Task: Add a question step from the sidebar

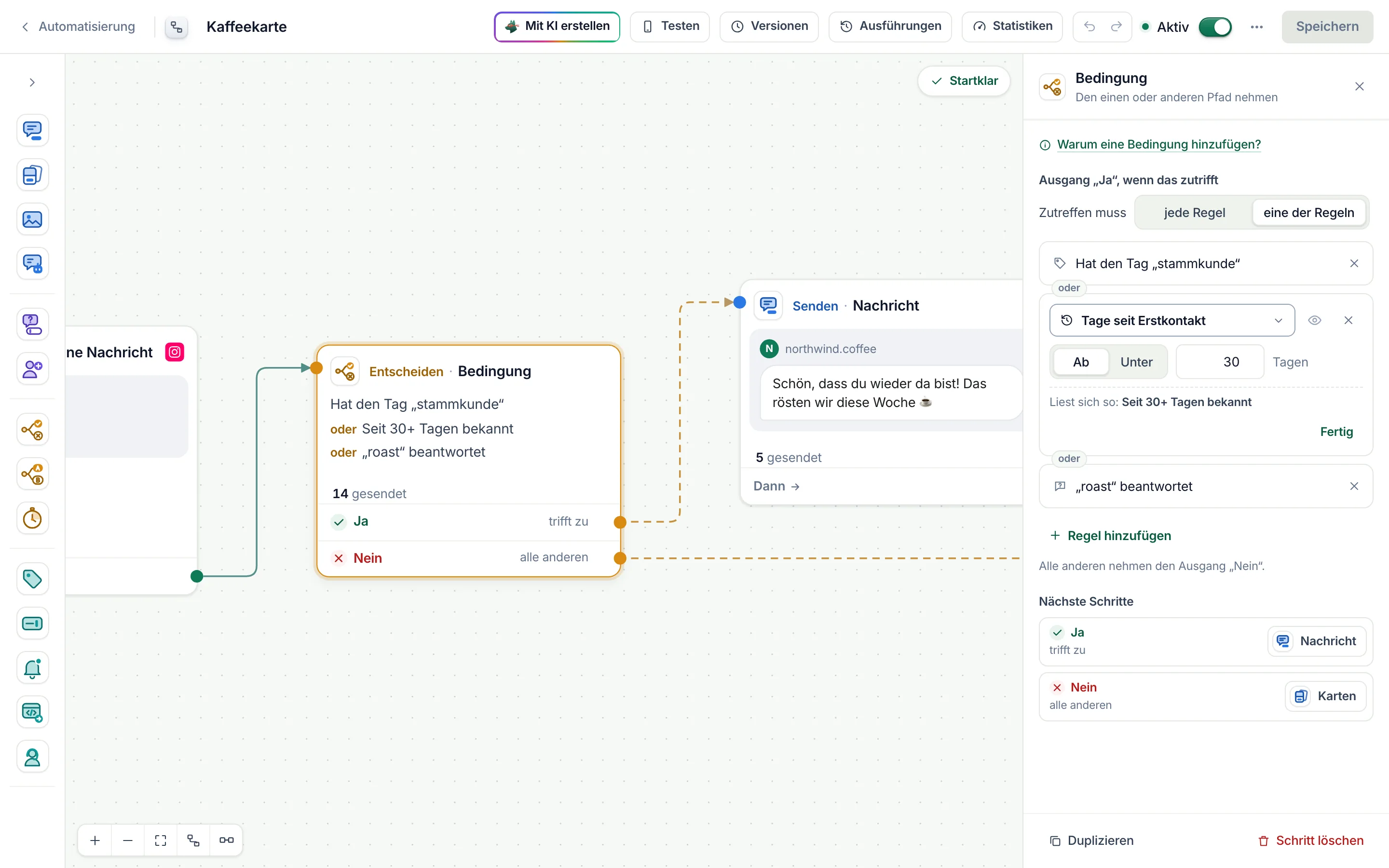Action: tap(32, 325)
